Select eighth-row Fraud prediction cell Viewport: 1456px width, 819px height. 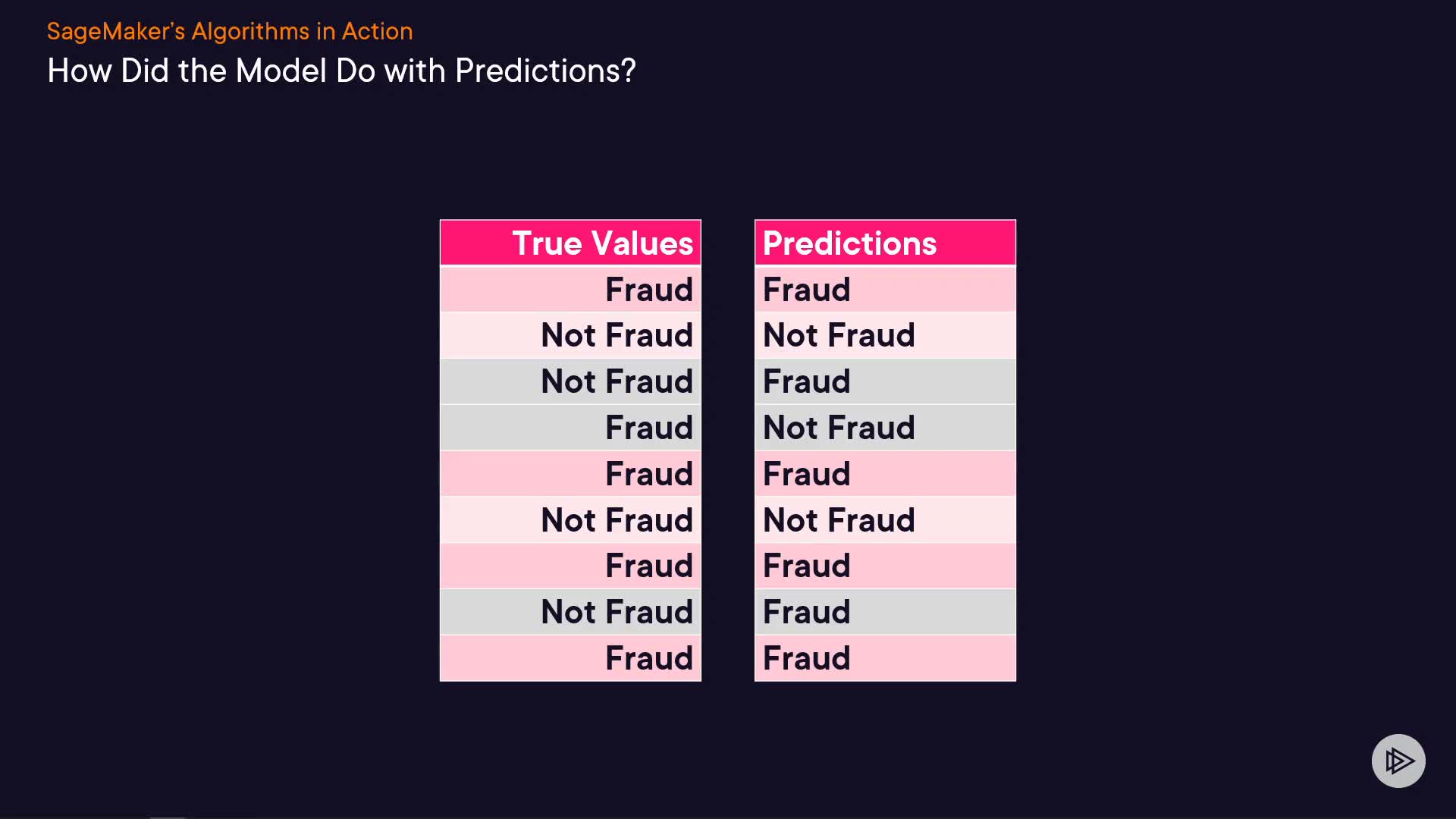click(885, 612)
